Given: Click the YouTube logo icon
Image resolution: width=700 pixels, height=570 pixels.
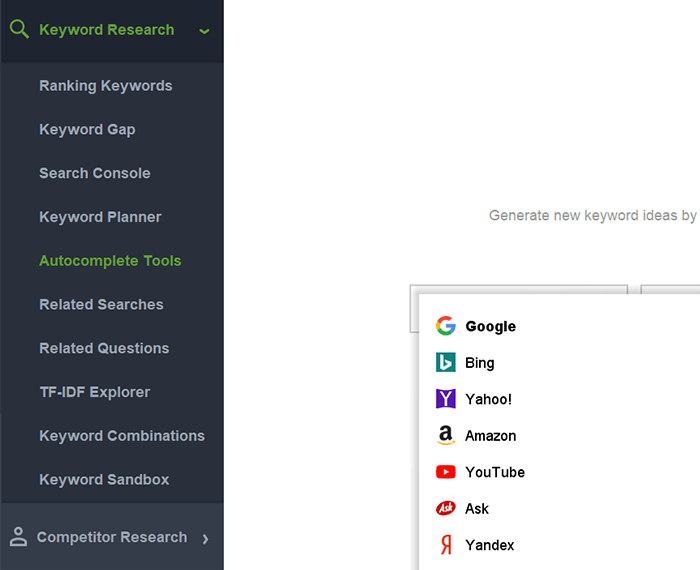Looking at the screenshot, I should pyautogui.click(x=446, y=472).
